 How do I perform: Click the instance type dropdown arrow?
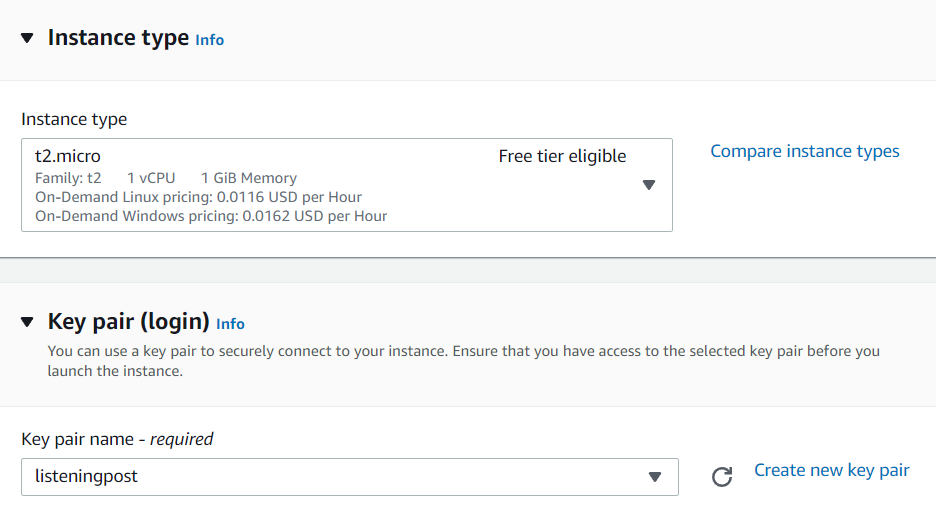click(x=648, y=185)
